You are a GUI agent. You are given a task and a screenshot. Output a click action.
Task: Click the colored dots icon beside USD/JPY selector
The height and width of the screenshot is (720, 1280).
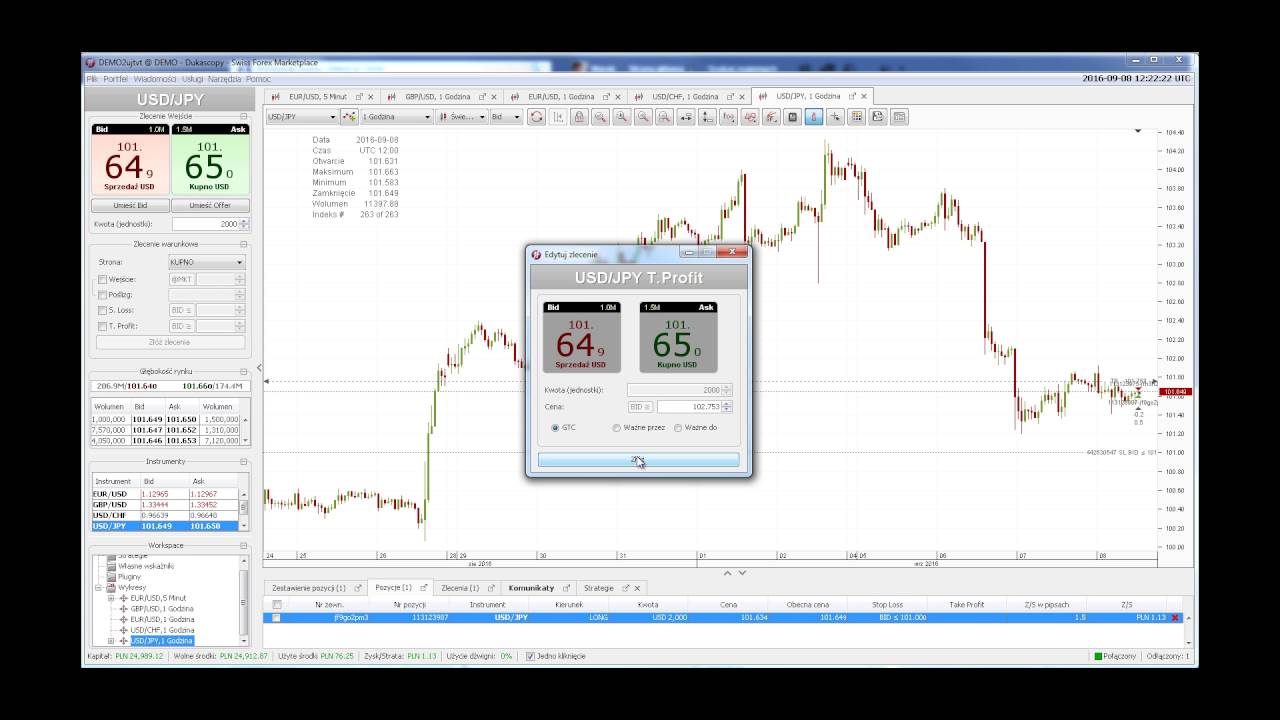click(349, 117)
